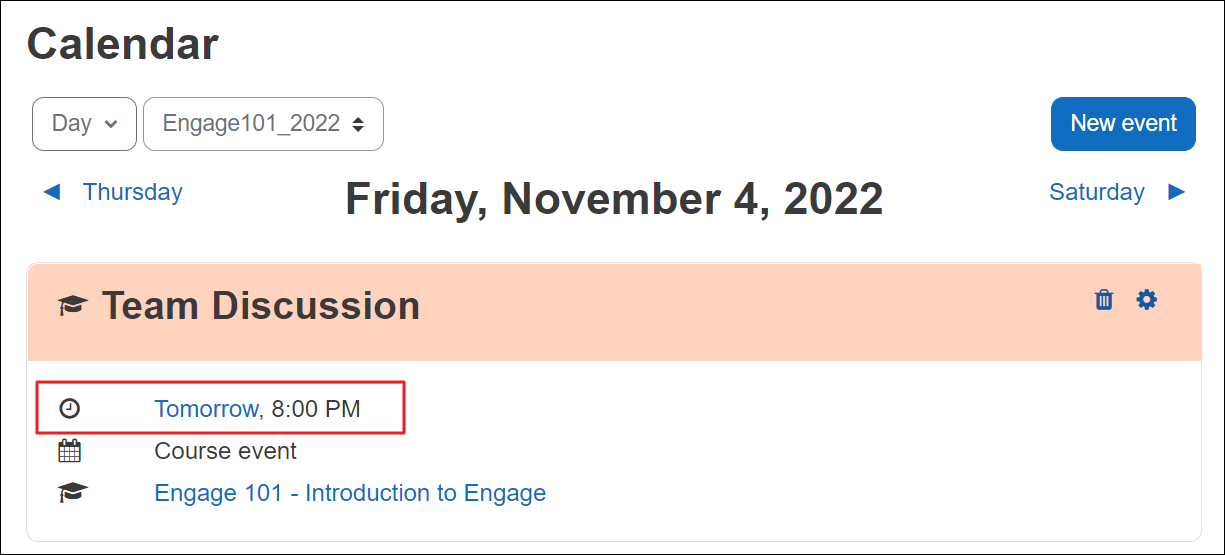Click the Team Discussion event title
This screenshot has width=1225, height=555.
(261, 306)
